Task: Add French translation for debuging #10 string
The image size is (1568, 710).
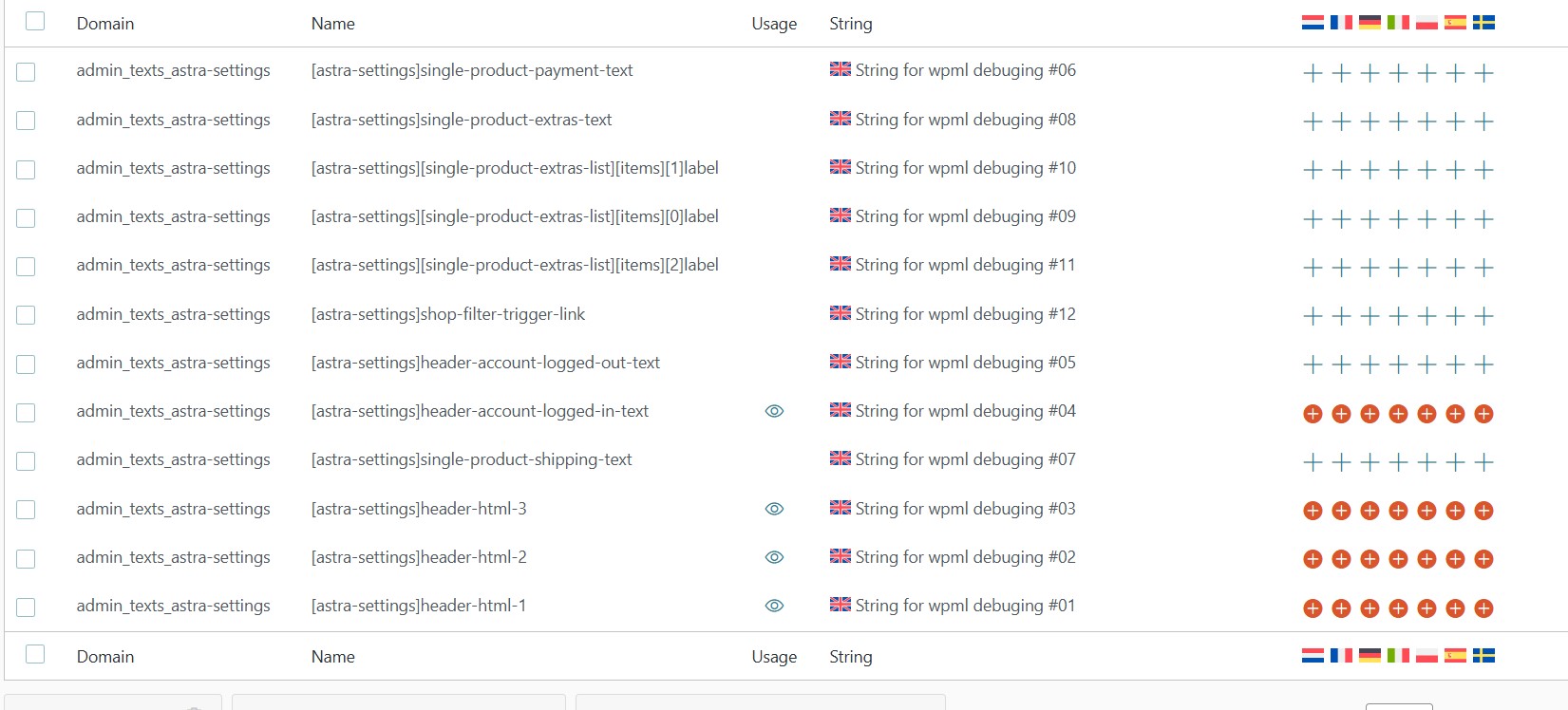Action: click(1341, 170)
